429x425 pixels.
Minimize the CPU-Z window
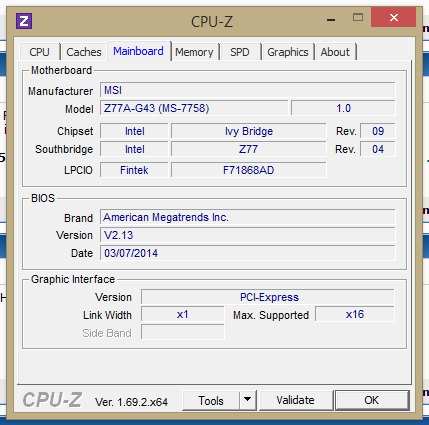[x=331, y=19]
